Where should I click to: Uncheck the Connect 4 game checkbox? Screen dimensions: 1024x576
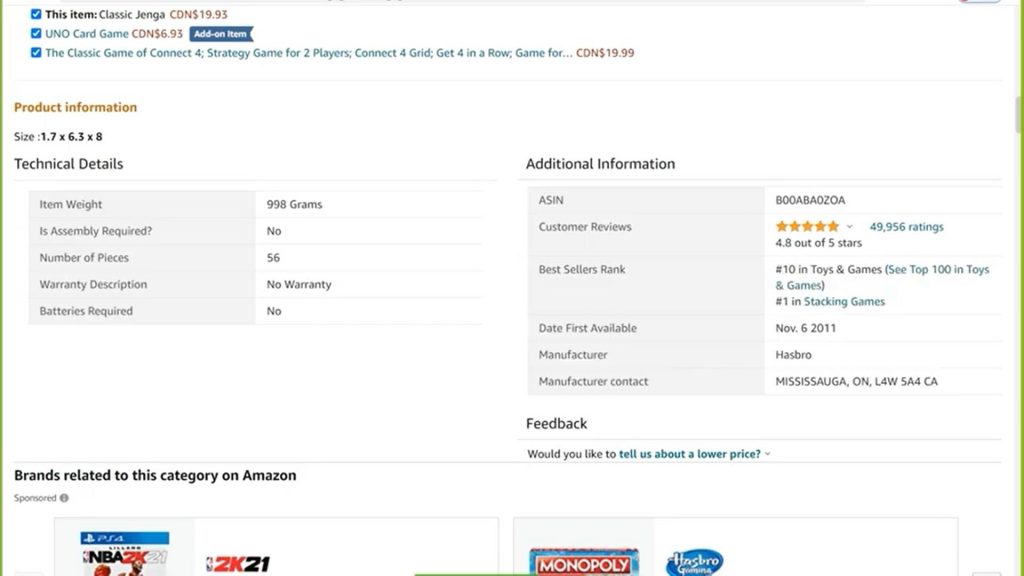coord(36,52)
